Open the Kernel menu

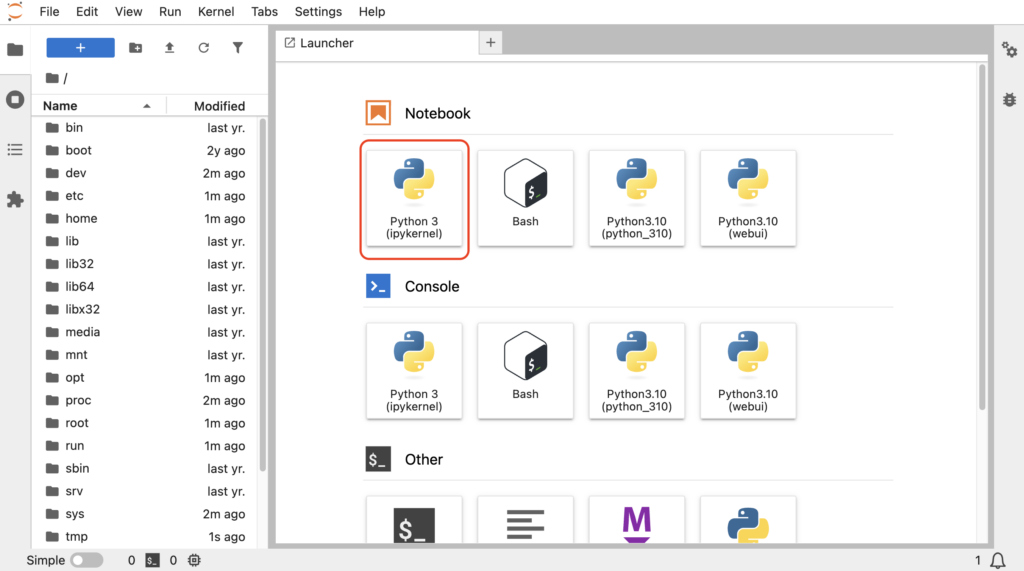tap(216, 12)
